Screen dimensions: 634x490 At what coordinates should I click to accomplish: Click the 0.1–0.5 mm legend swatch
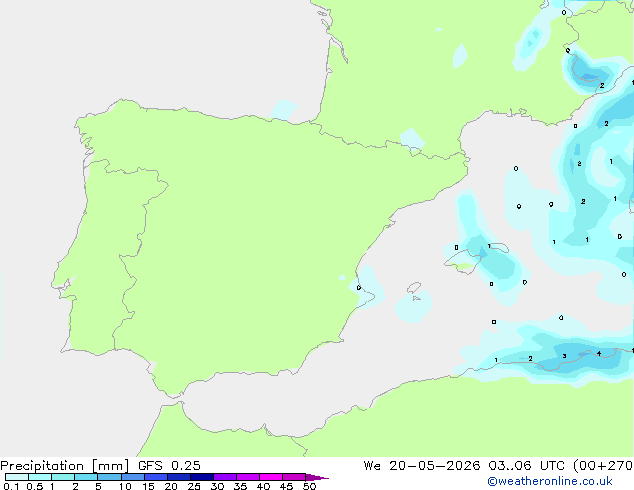(17, 477)
